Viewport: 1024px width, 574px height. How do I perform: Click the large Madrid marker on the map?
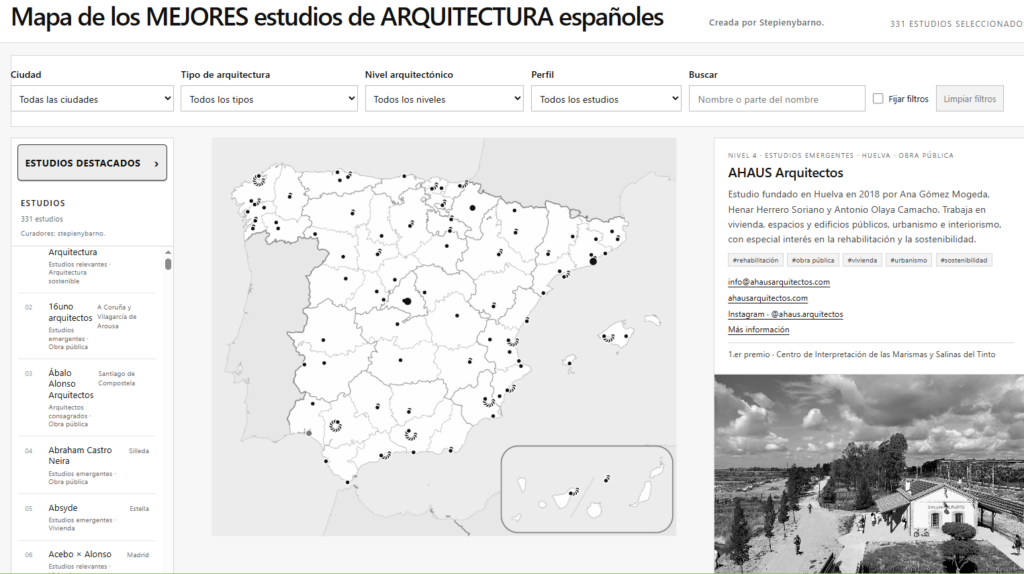pyautogui.click(x=407, y=301)
